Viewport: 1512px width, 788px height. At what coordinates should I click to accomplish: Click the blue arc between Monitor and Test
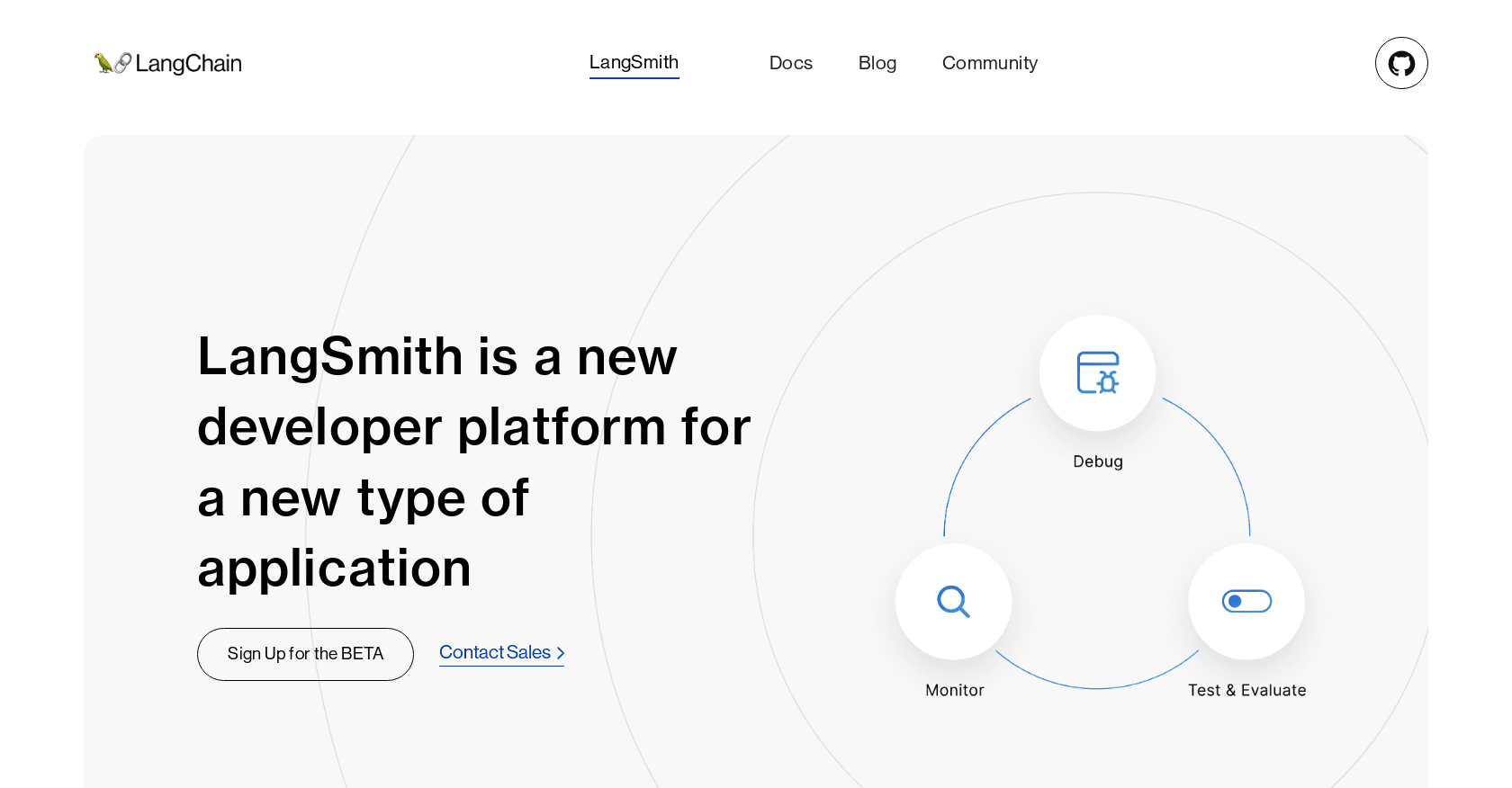point(1097,688)
